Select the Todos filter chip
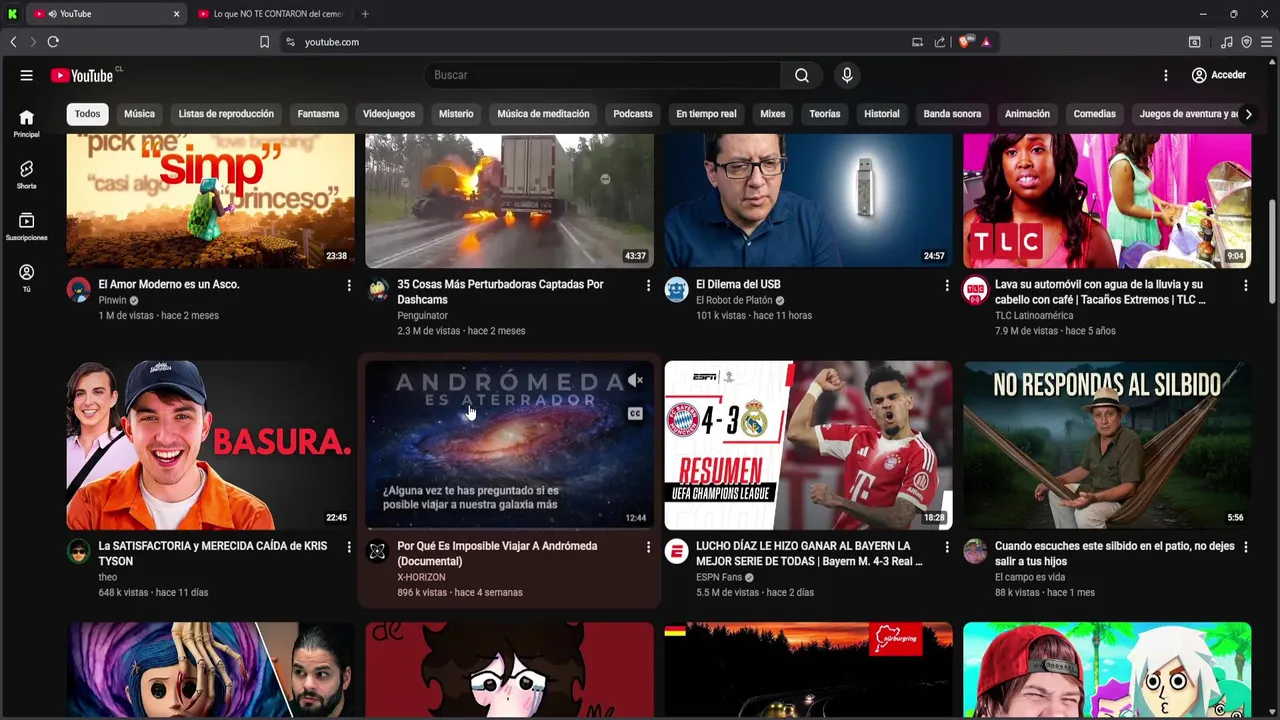The image size is (1280, 720). point(88,114)
